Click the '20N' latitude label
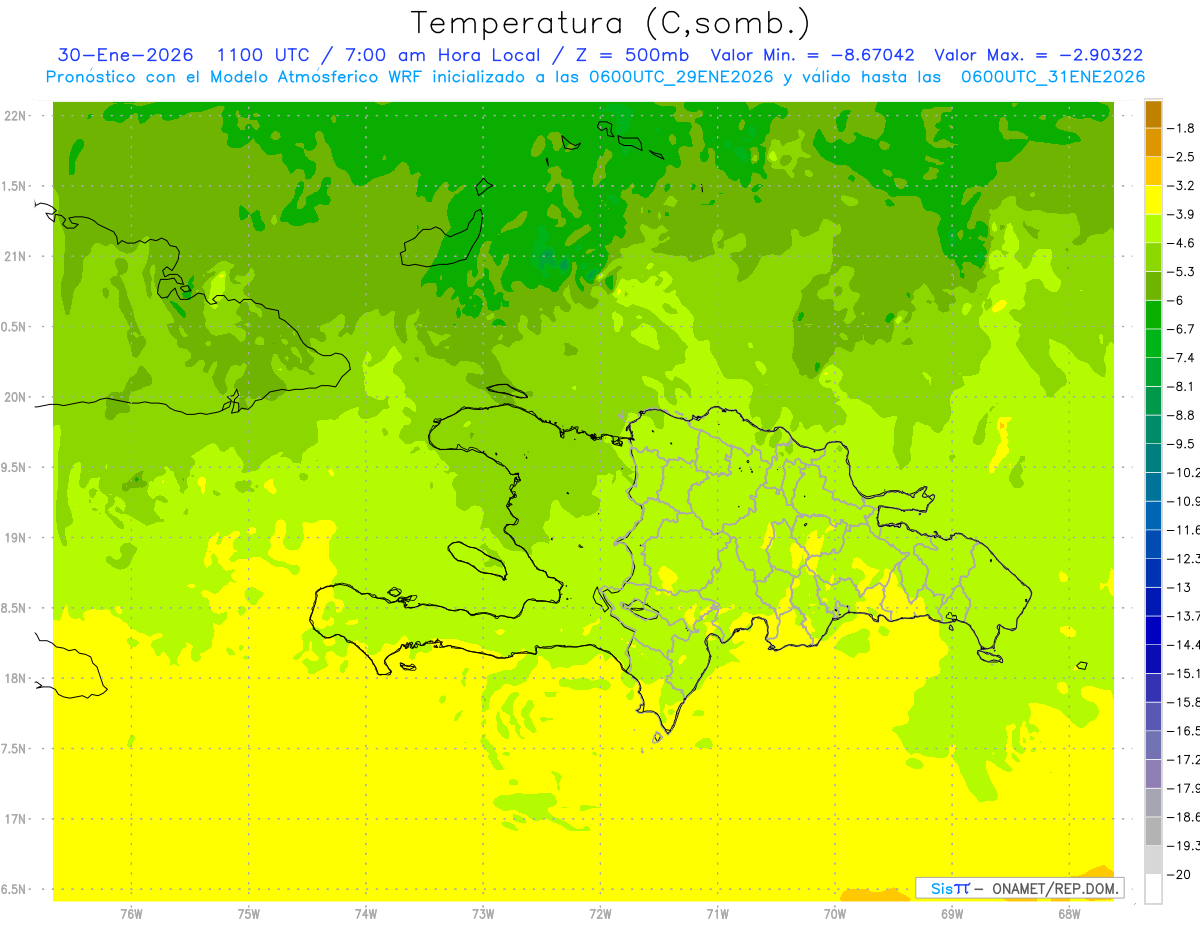1200x927 pixels. point(16,397)
